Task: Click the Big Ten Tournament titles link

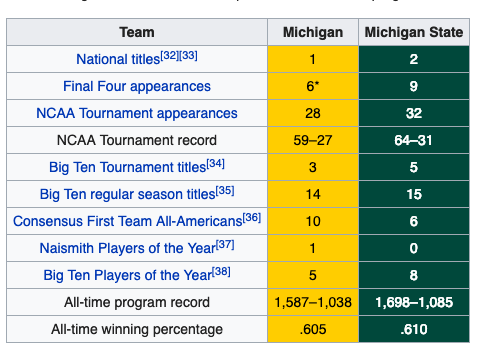Action: pyautogui.click(x=128, y=167)
